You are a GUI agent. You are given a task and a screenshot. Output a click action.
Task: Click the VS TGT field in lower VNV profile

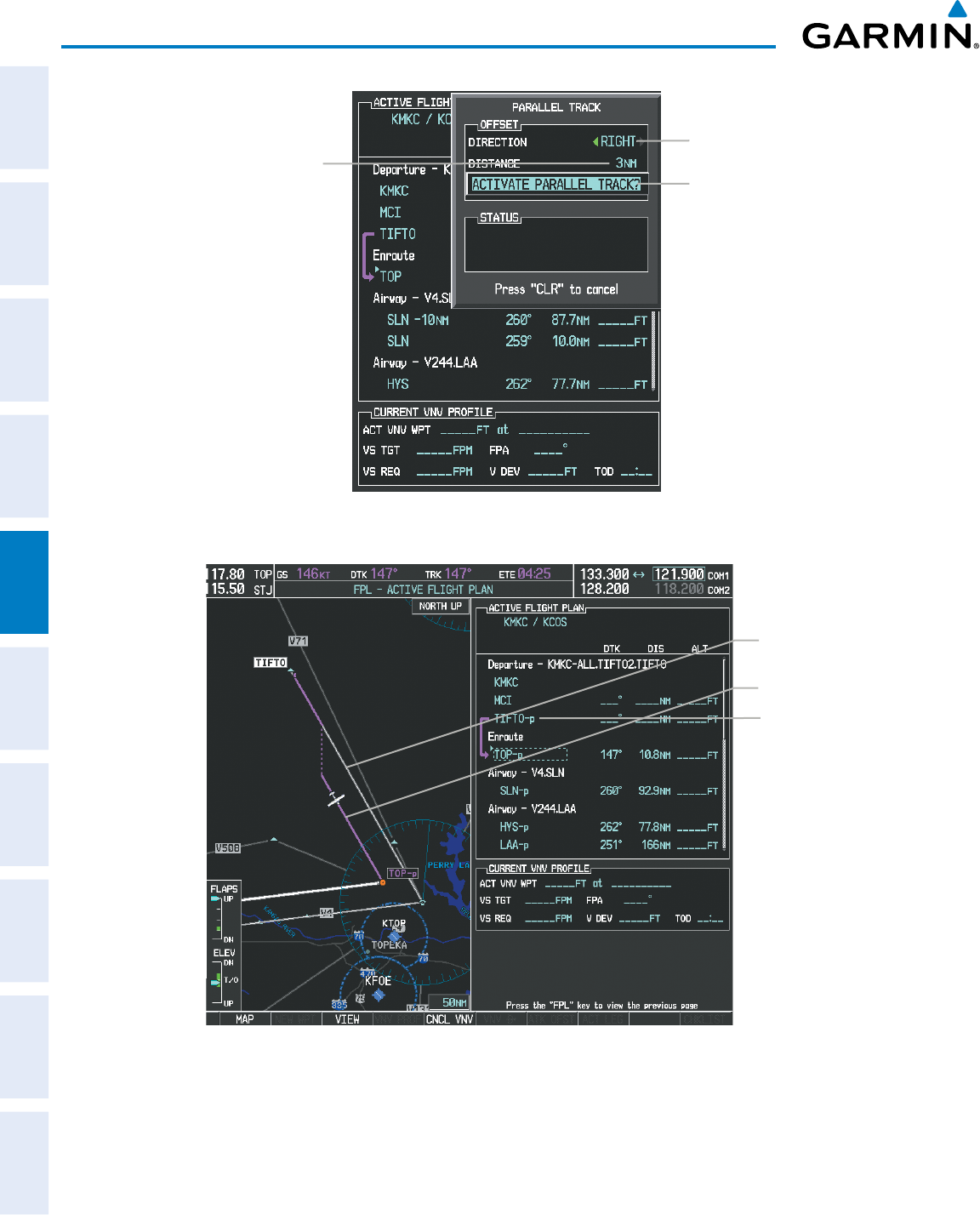coord(526,900)
